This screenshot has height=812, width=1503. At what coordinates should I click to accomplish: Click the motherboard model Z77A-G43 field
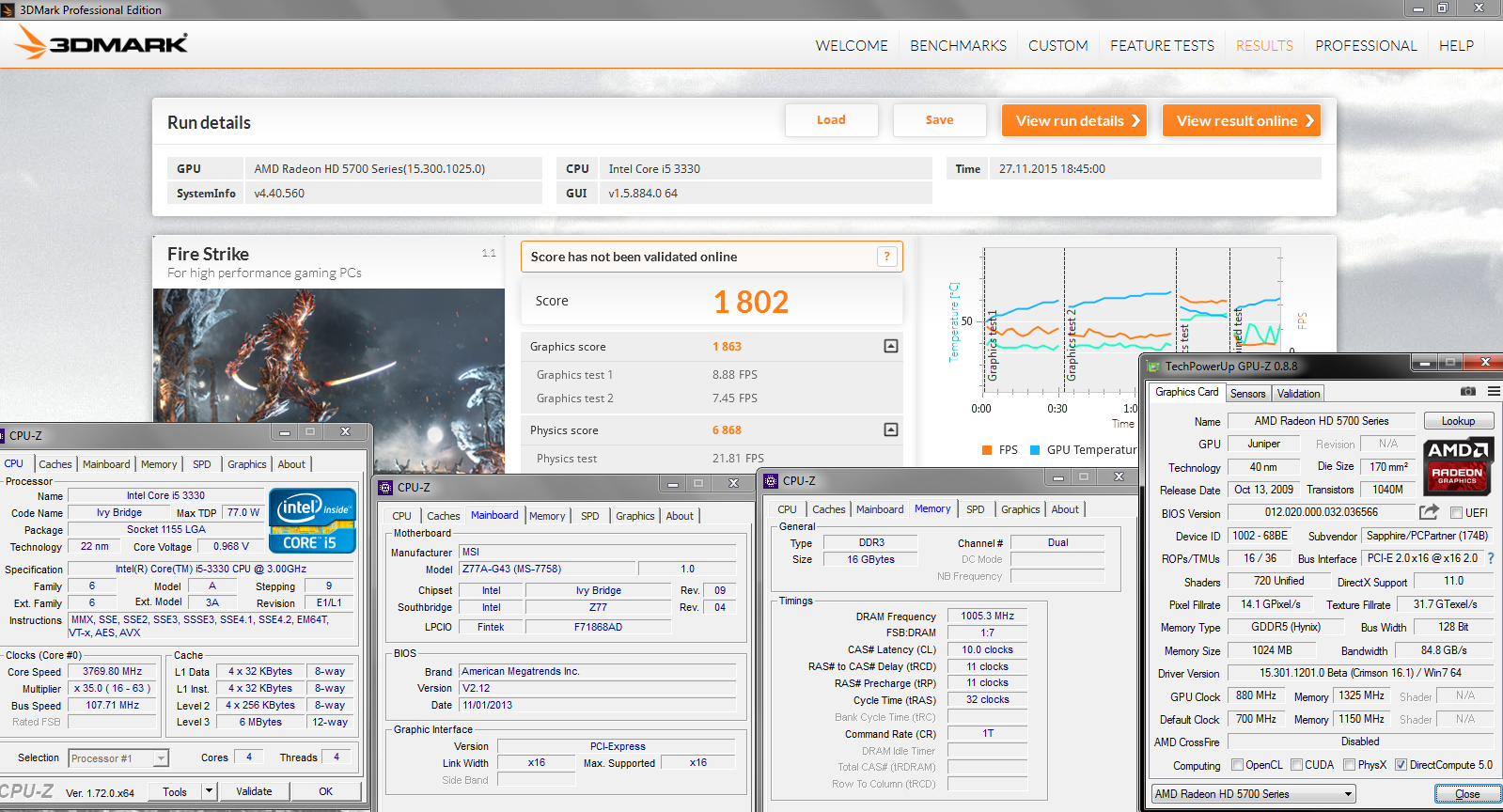click(x=546, y=569)
